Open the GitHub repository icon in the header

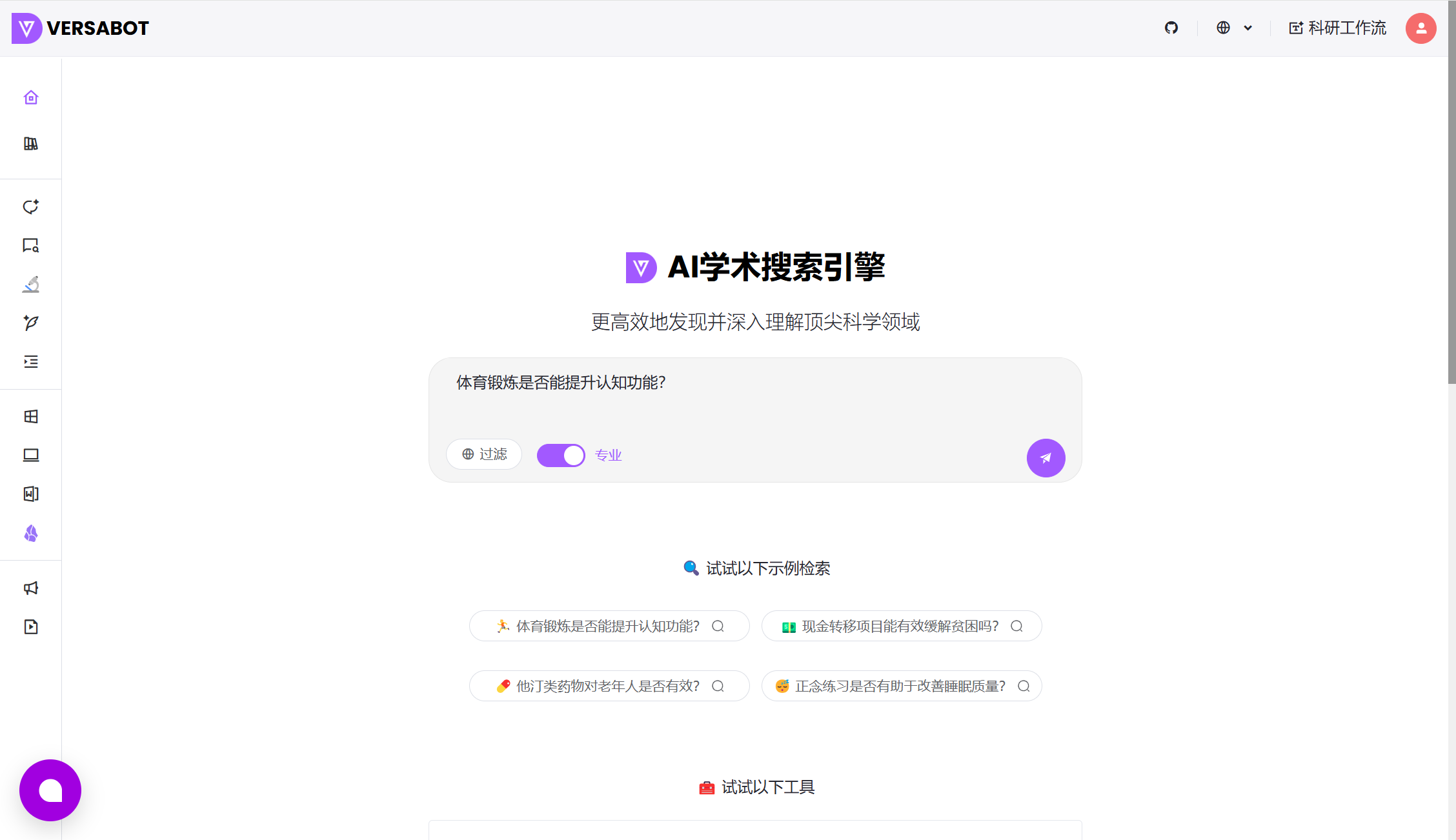click(1171, 28)
